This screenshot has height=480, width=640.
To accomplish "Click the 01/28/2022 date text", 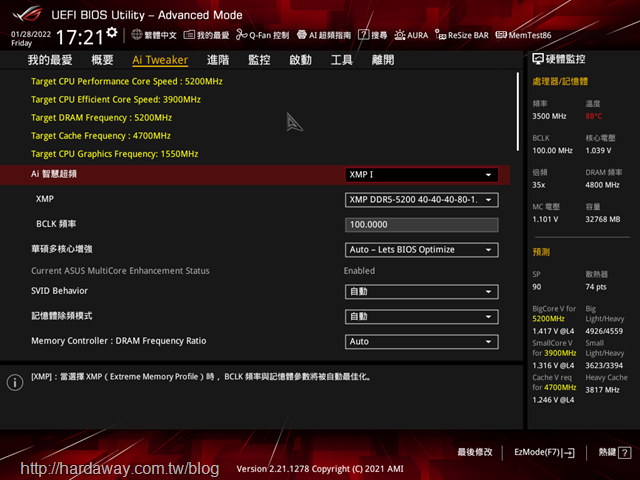I will (x=31, y=34).
